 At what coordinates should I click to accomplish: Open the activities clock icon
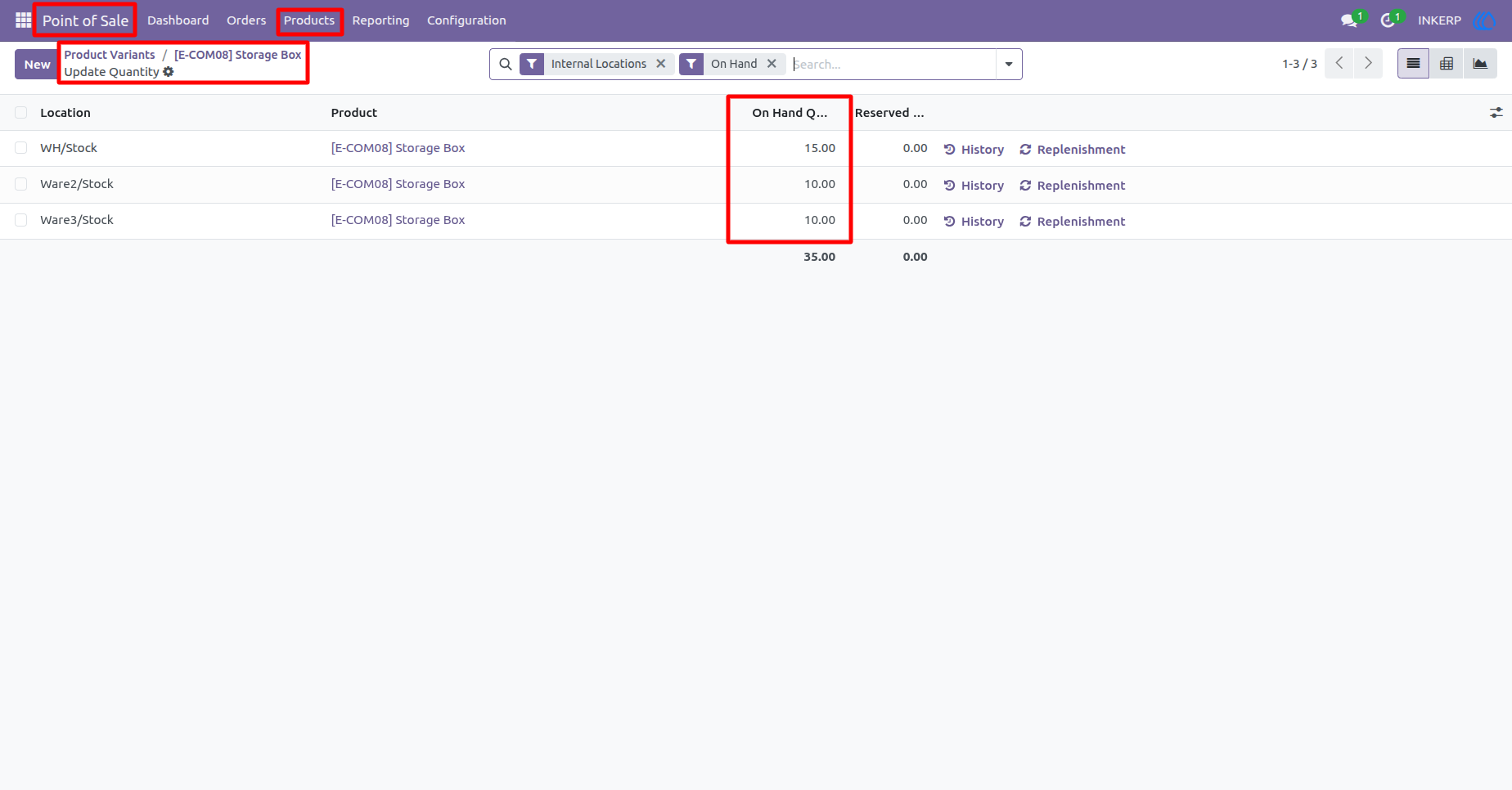pyautogui.click(x=1388, y=20)
